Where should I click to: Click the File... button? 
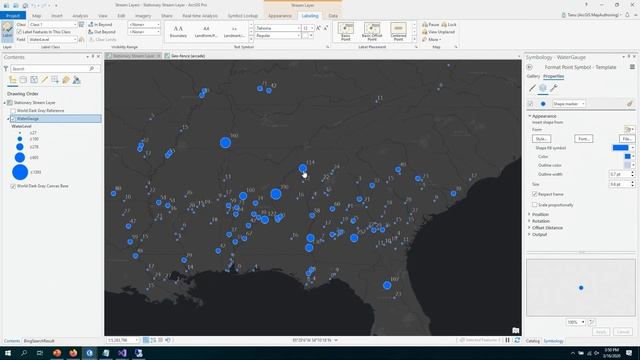tap(627, 139)
